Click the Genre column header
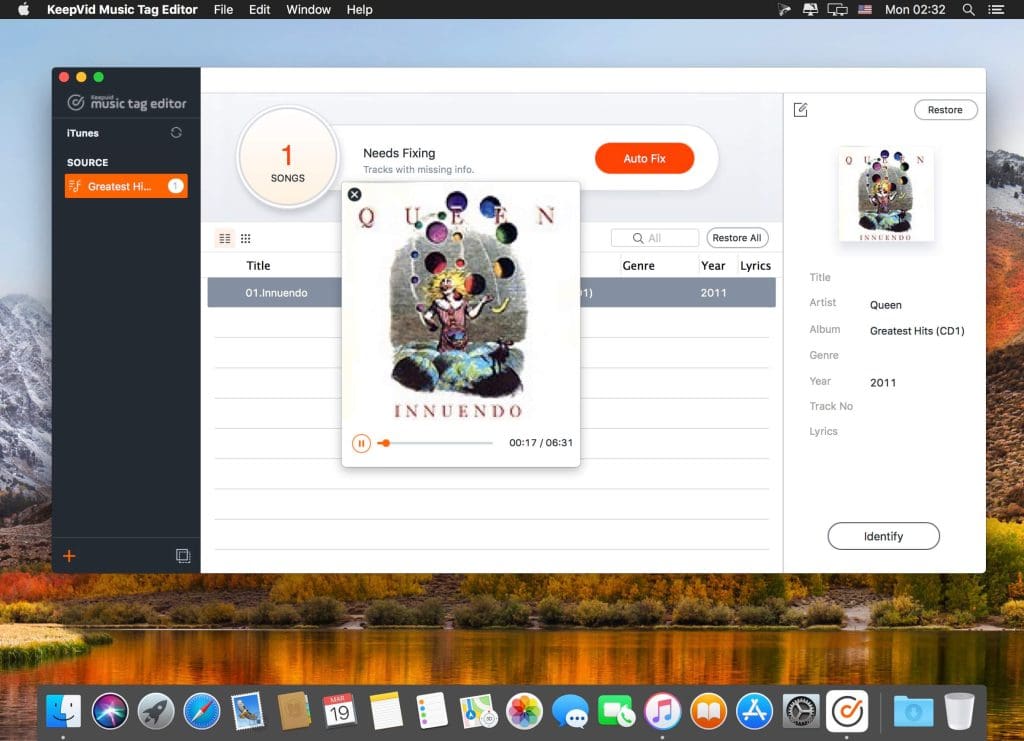Image resolution: width=1024 pixels, height=741 pixels. [x=640, y=265]
